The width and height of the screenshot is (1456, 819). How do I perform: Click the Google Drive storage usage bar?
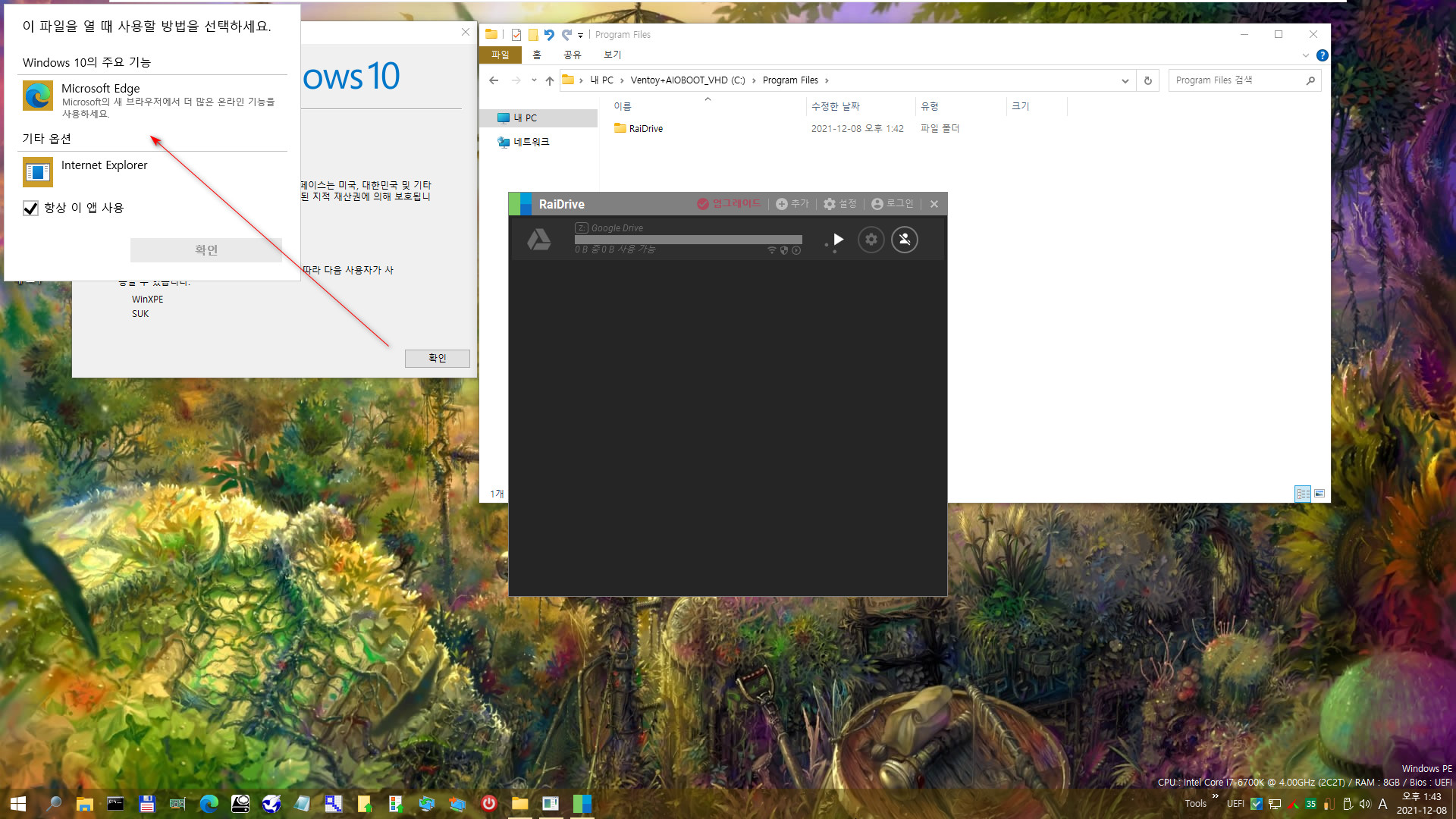(688, 240)
